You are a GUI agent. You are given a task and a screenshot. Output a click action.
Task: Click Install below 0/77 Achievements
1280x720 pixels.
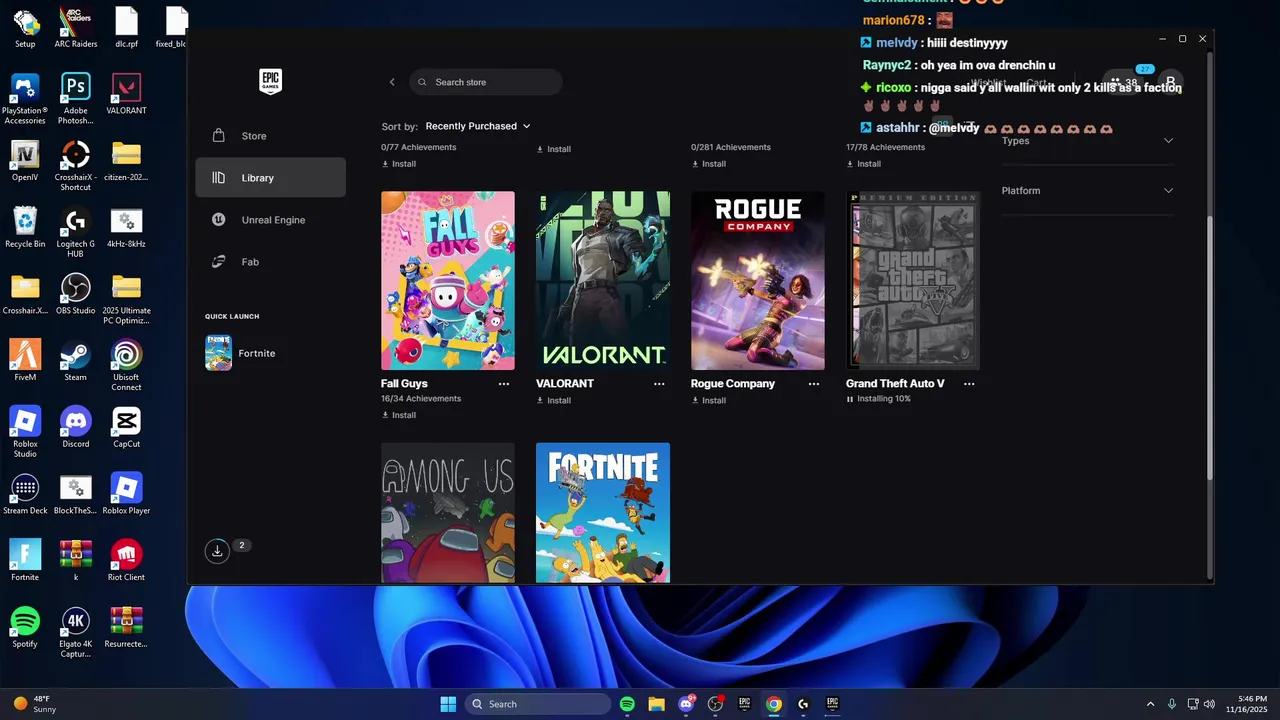(399, 164)
